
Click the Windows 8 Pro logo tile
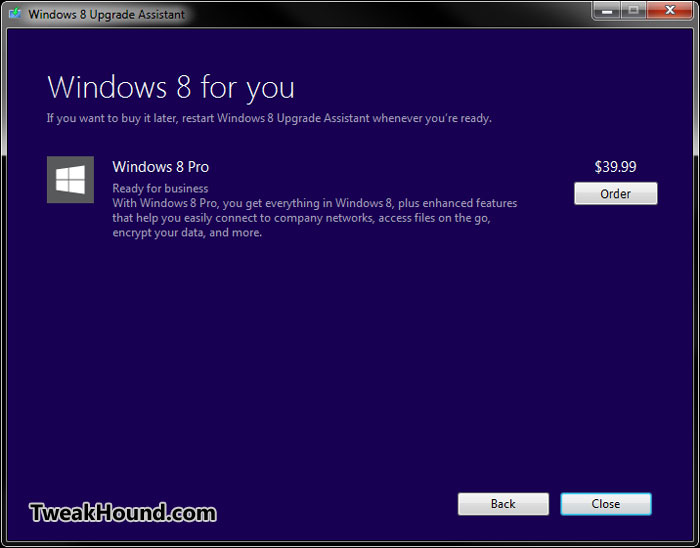click(x=70, y=179)
